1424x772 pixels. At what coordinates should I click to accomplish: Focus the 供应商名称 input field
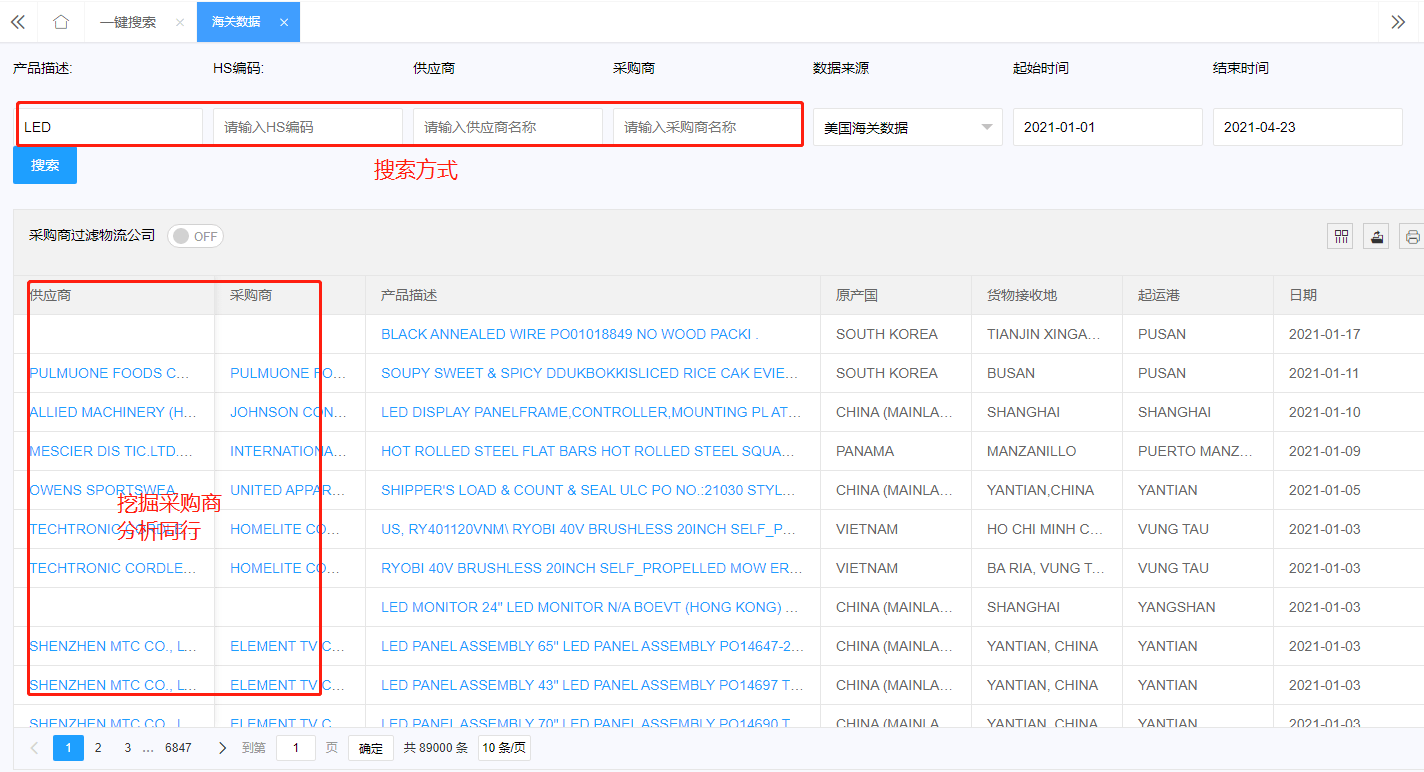pos(508,127)
